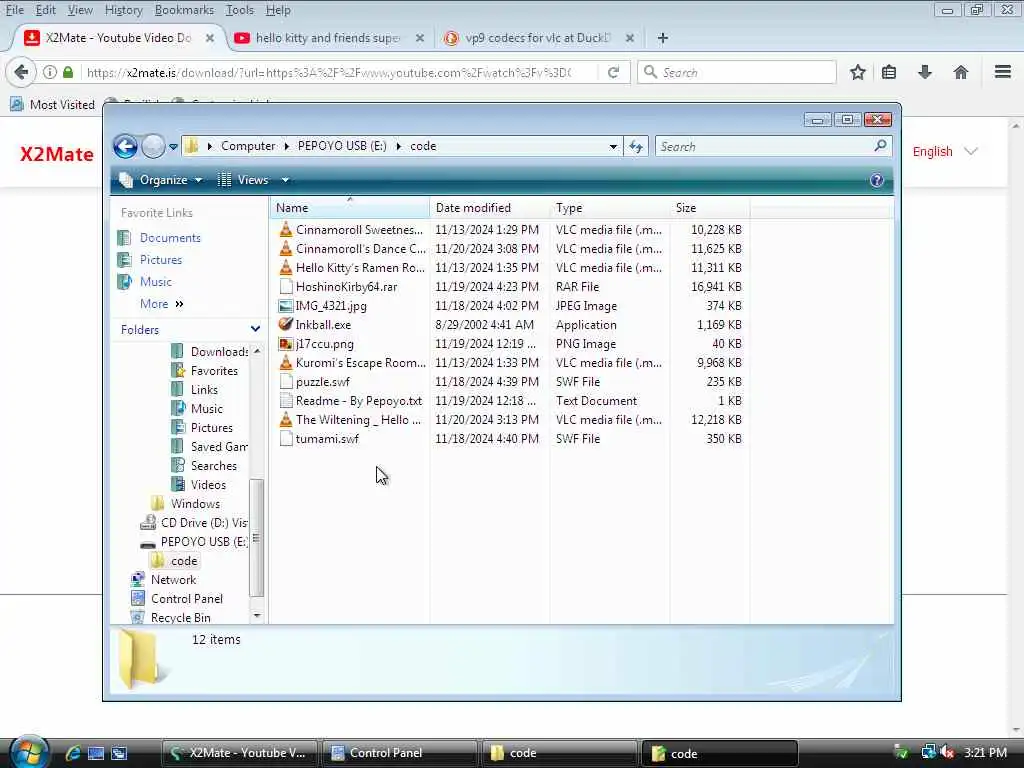Select the Hello Kitty's Ramen Ro... file

pos(352,268)
